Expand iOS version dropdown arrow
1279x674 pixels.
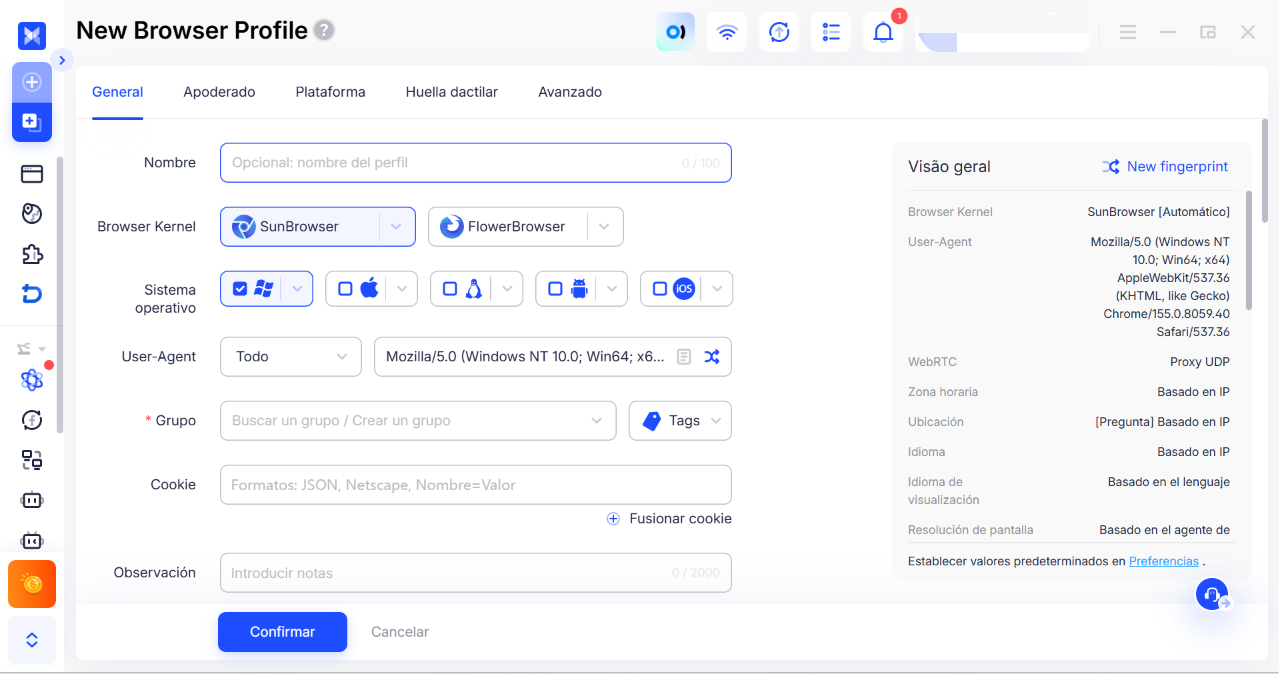(717, 289)
